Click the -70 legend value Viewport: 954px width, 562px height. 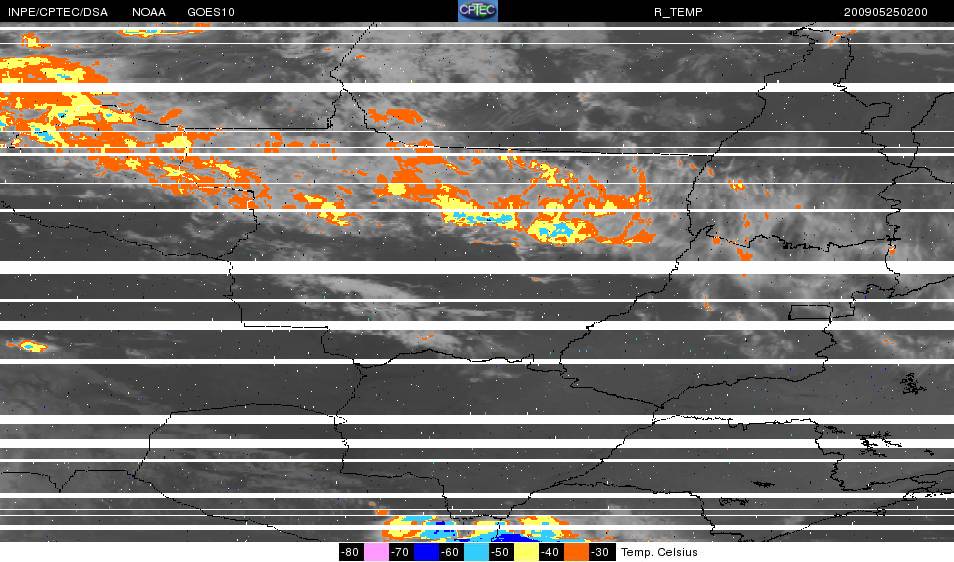[400, 552]
